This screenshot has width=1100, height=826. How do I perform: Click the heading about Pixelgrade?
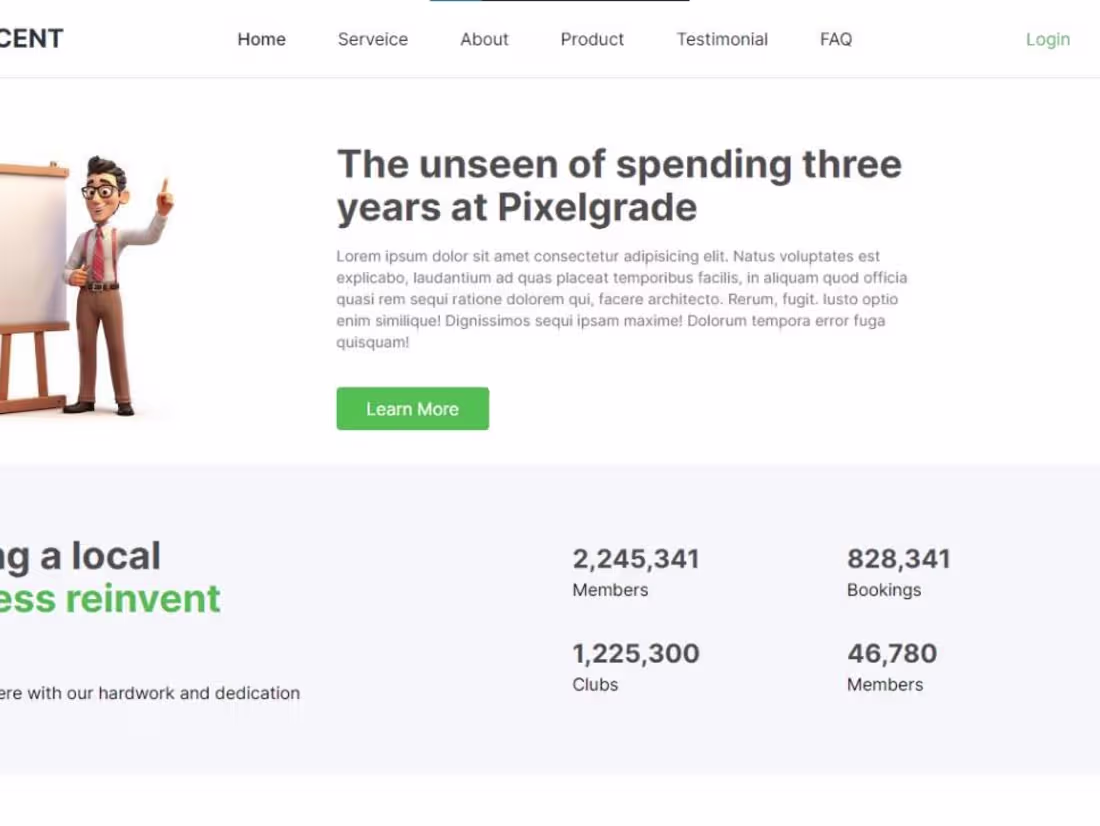(620, 185)
